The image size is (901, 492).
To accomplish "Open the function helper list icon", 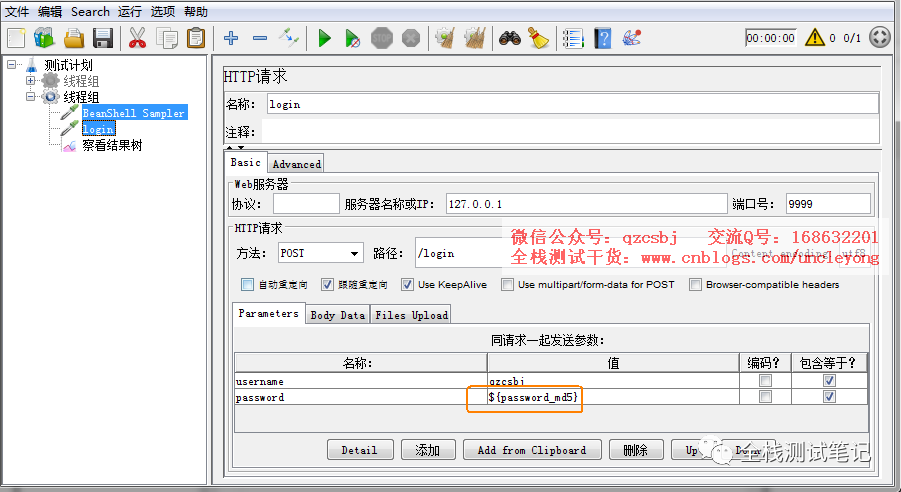I will [573, 39].
